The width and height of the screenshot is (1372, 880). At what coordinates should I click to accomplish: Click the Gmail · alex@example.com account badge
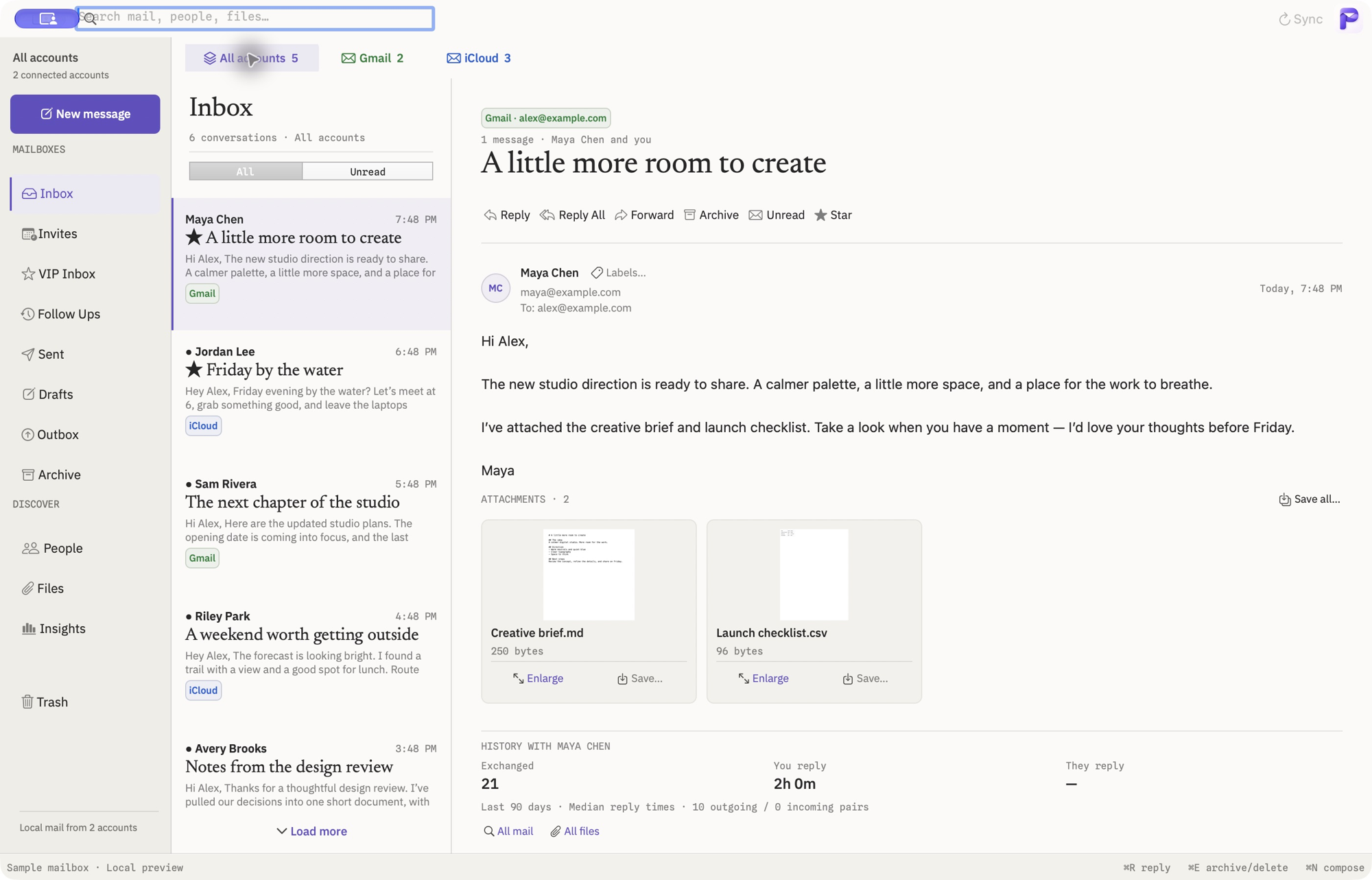pos(545,118)
